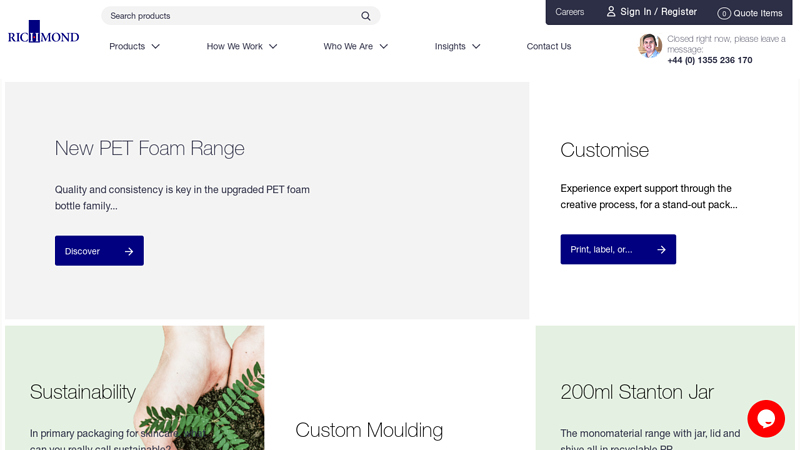Click the Discover button
The width and height of the screenshot is (800, 450).
(x=99, y=251)
